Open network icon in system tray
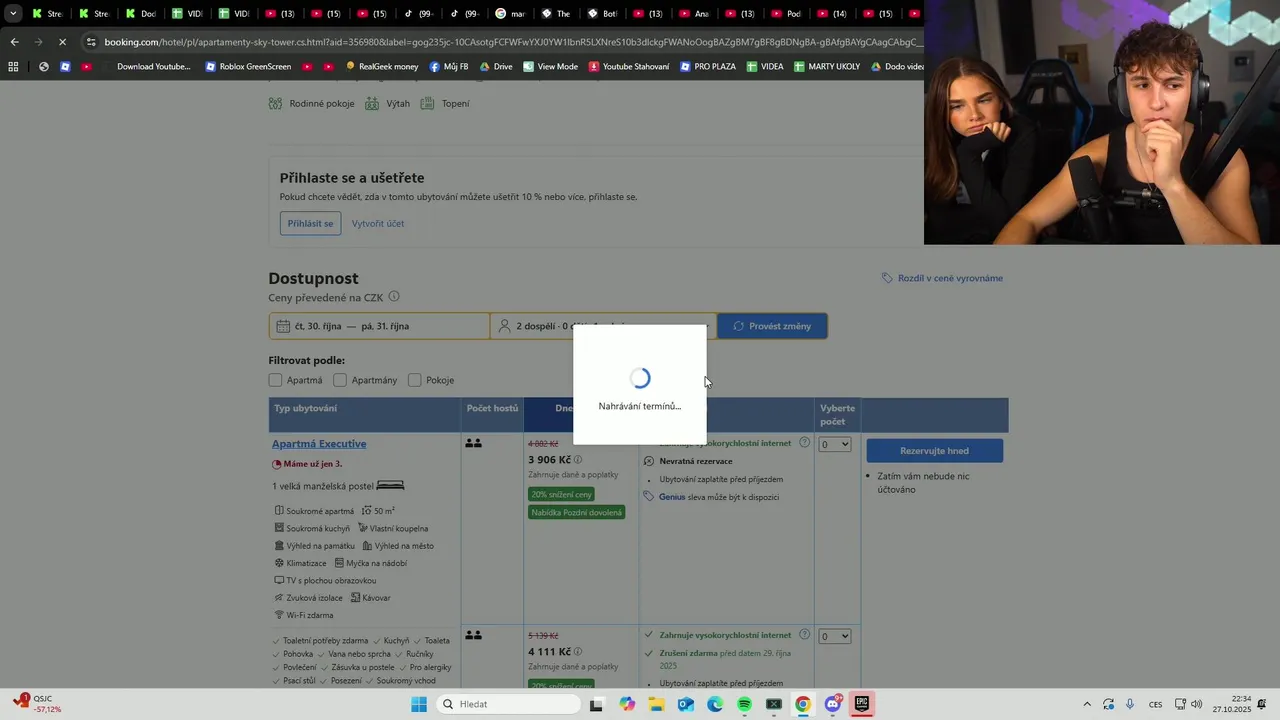Screen dimensions: 1280x720 1180,704
